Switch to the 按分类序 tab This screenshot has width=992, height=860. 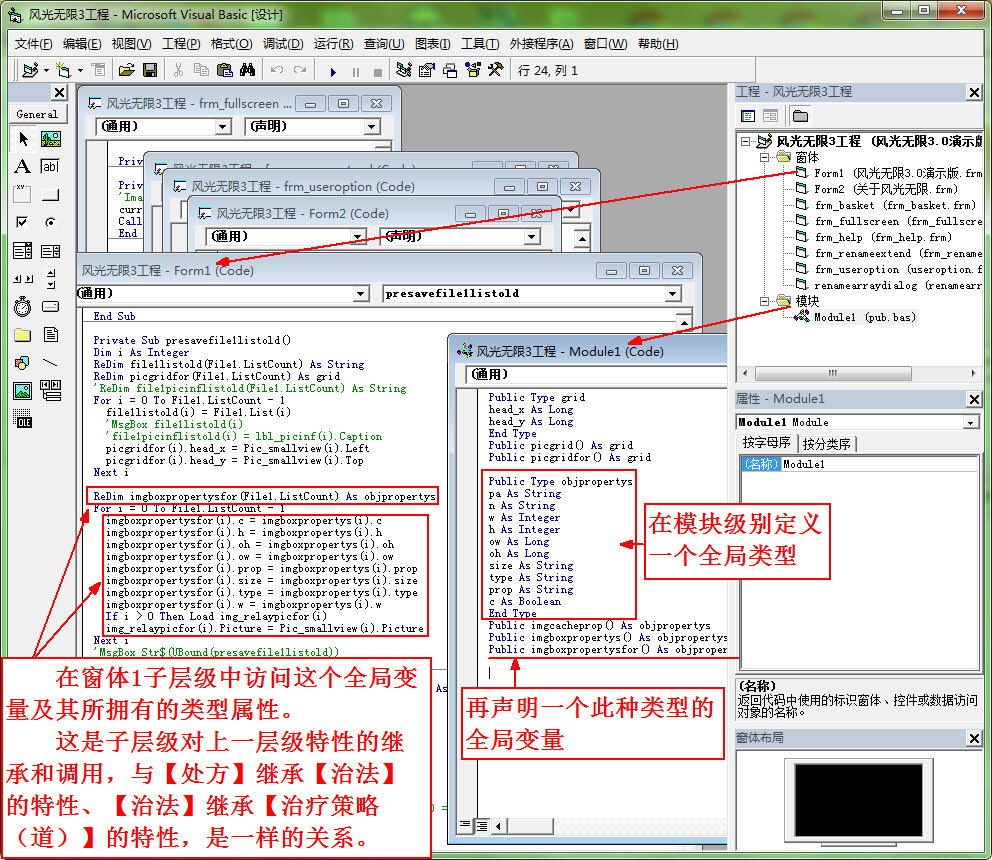point(826,443)
